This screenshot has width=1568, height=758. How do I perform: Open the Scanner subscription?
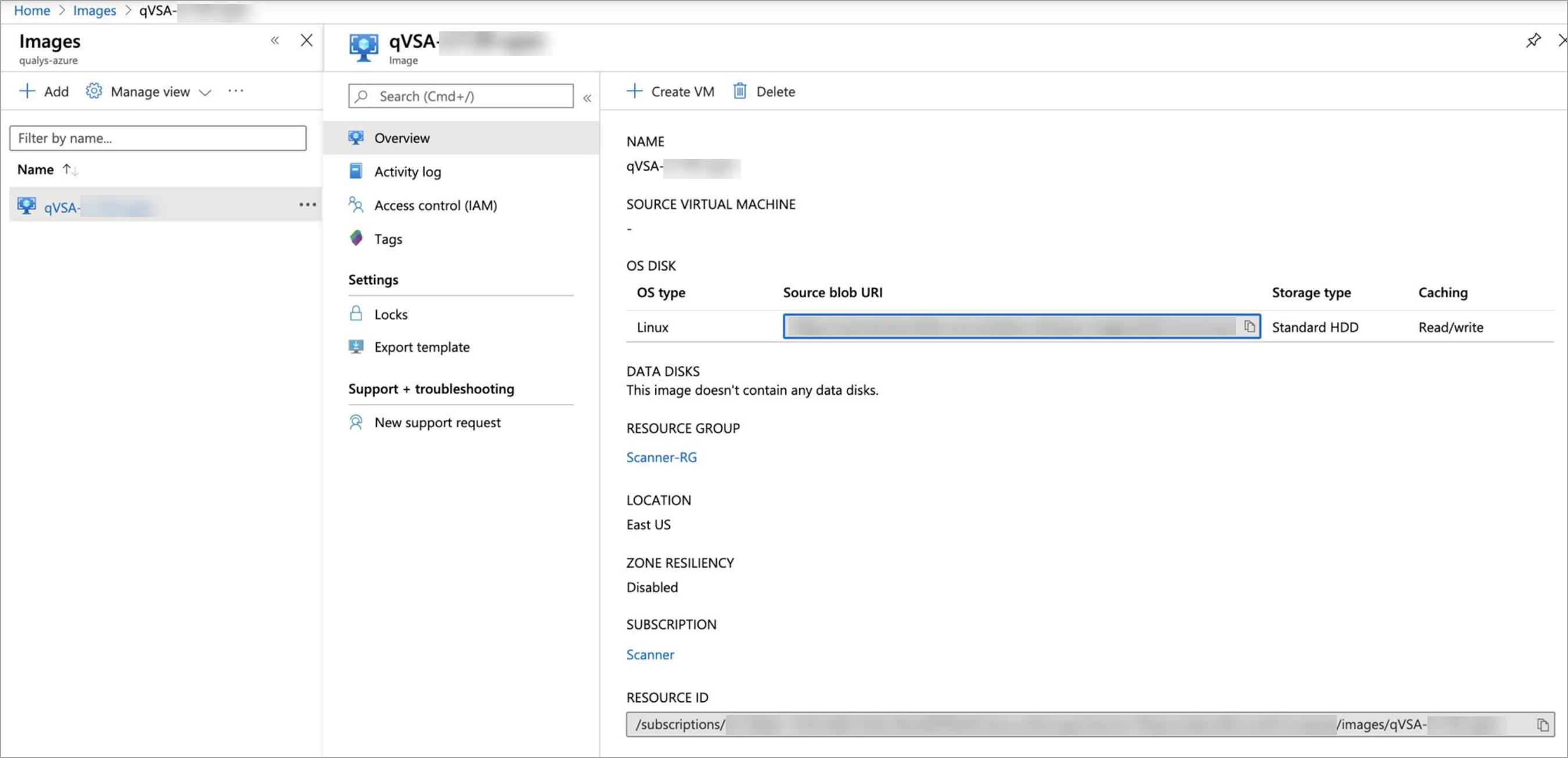coord(649,655)
